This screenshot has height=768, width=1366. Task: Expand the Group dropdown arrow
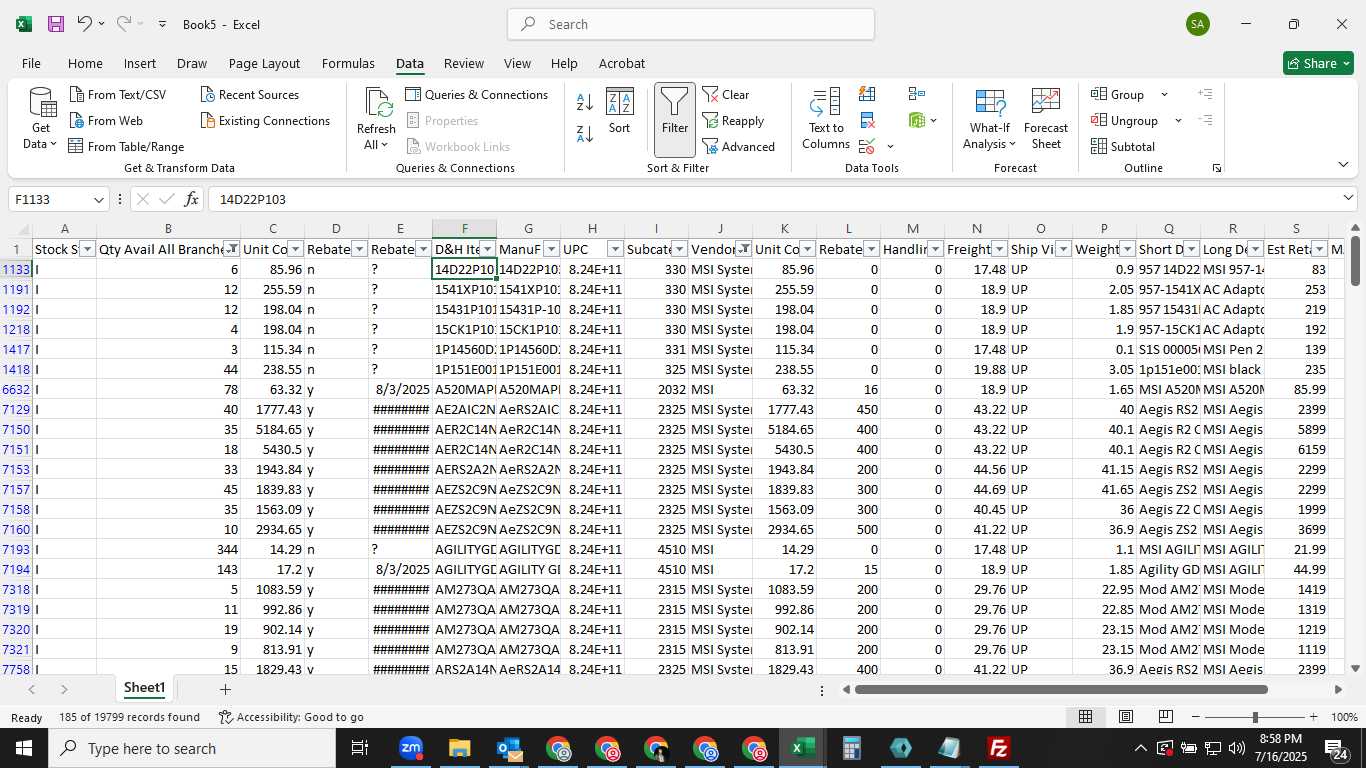click(1164, 95)
